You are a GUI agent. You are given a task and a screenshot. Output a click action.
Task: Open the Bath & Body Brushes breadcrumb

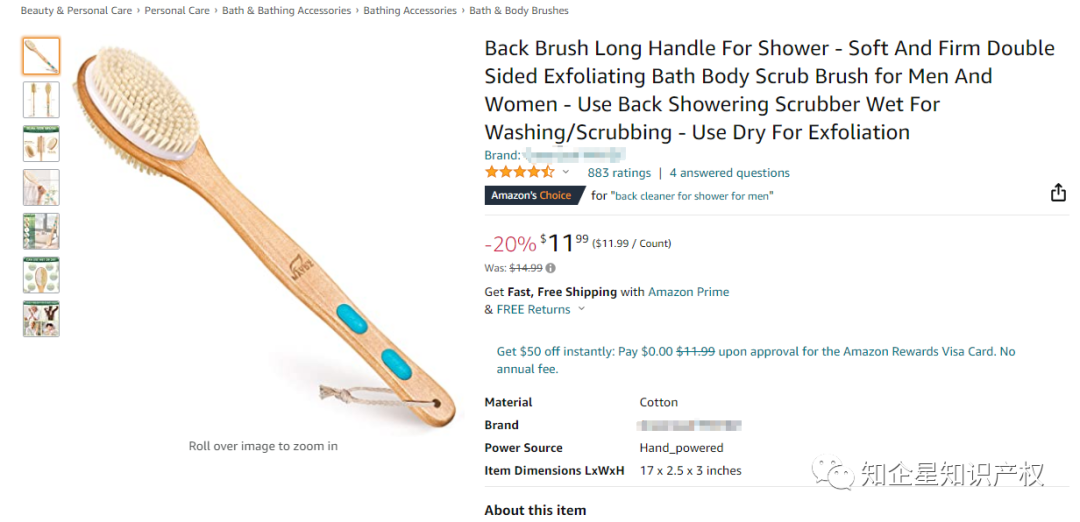point(518,11)
